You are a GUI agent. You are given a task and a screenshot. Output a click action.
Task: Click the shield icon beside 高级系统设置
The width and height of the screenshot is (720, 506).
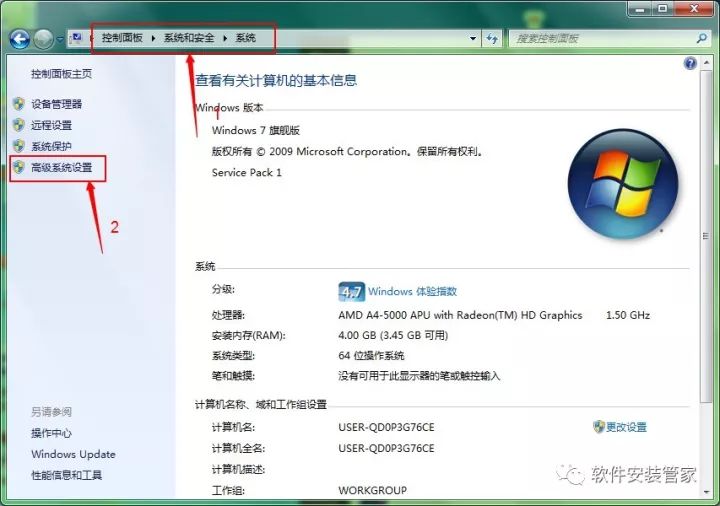[18, 168]
